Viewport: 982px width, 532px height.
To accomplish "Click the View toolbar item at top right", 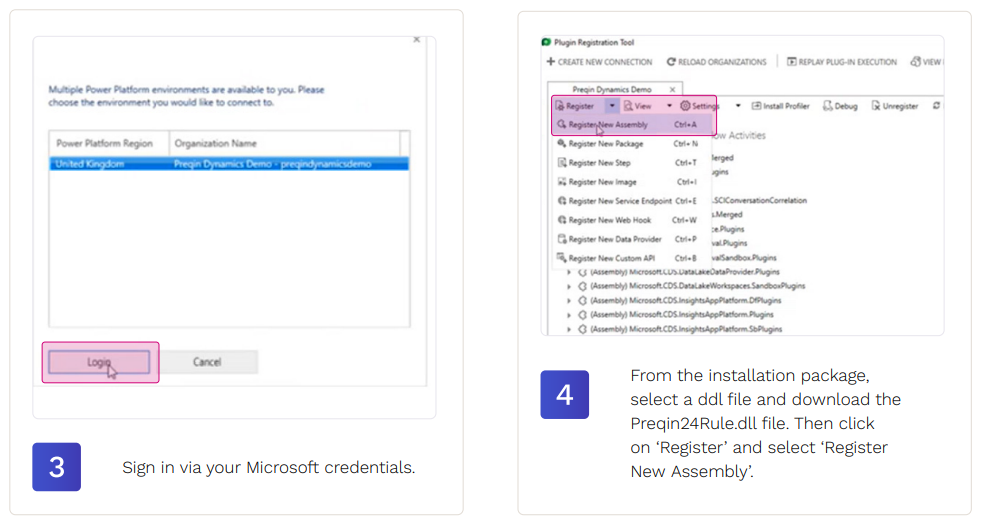I will (927, 61).
